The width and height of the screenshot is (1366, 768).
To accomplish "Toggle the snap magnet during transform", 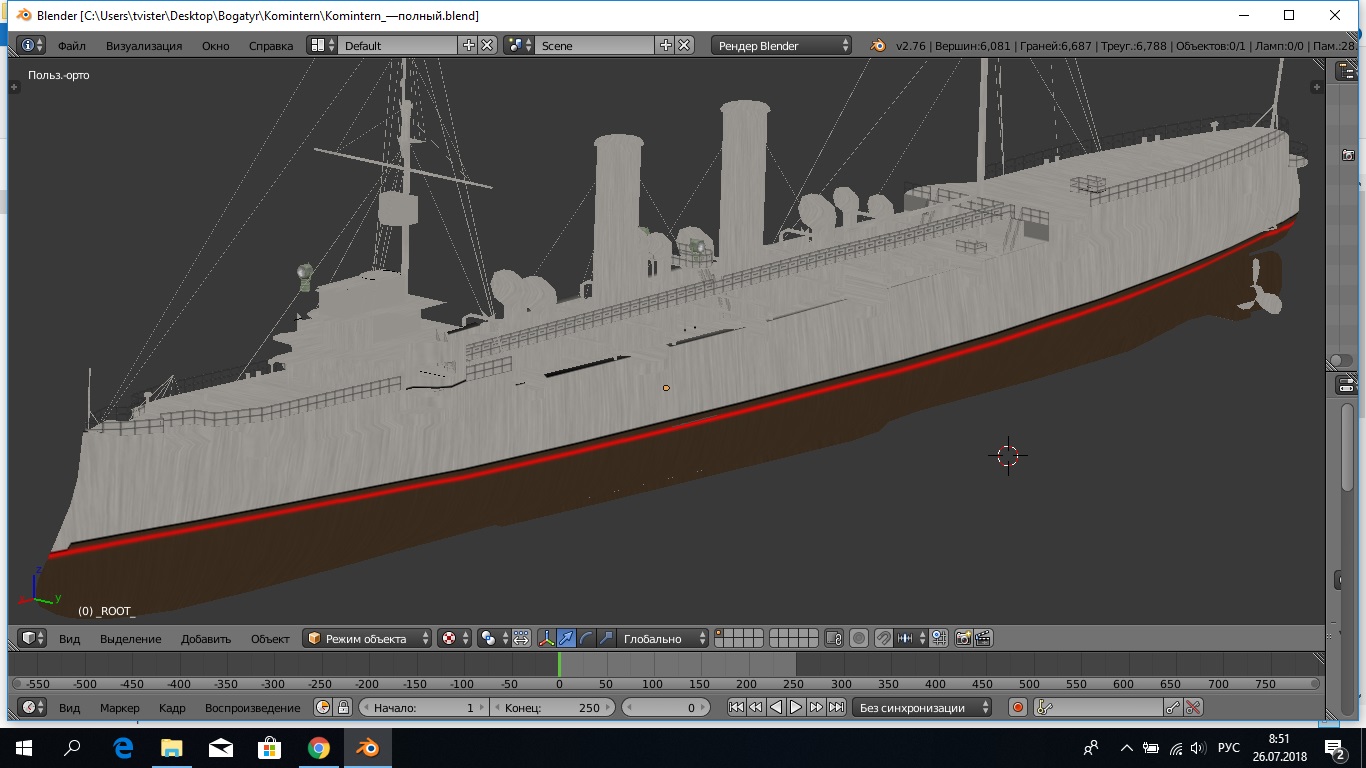I will (x=884, y=638).
